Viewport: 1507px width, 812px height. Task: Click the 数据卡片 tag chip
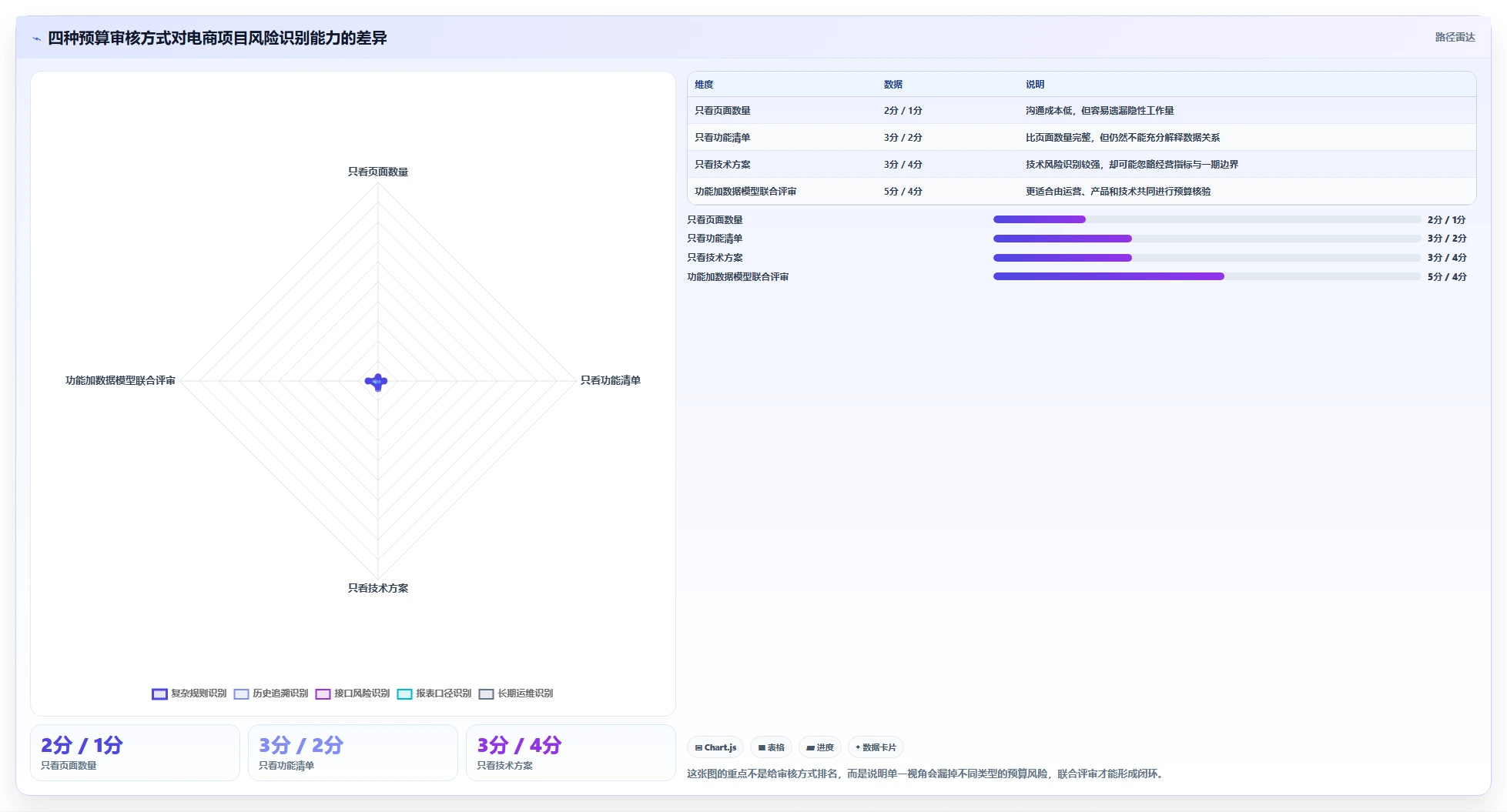click(876, 747)
